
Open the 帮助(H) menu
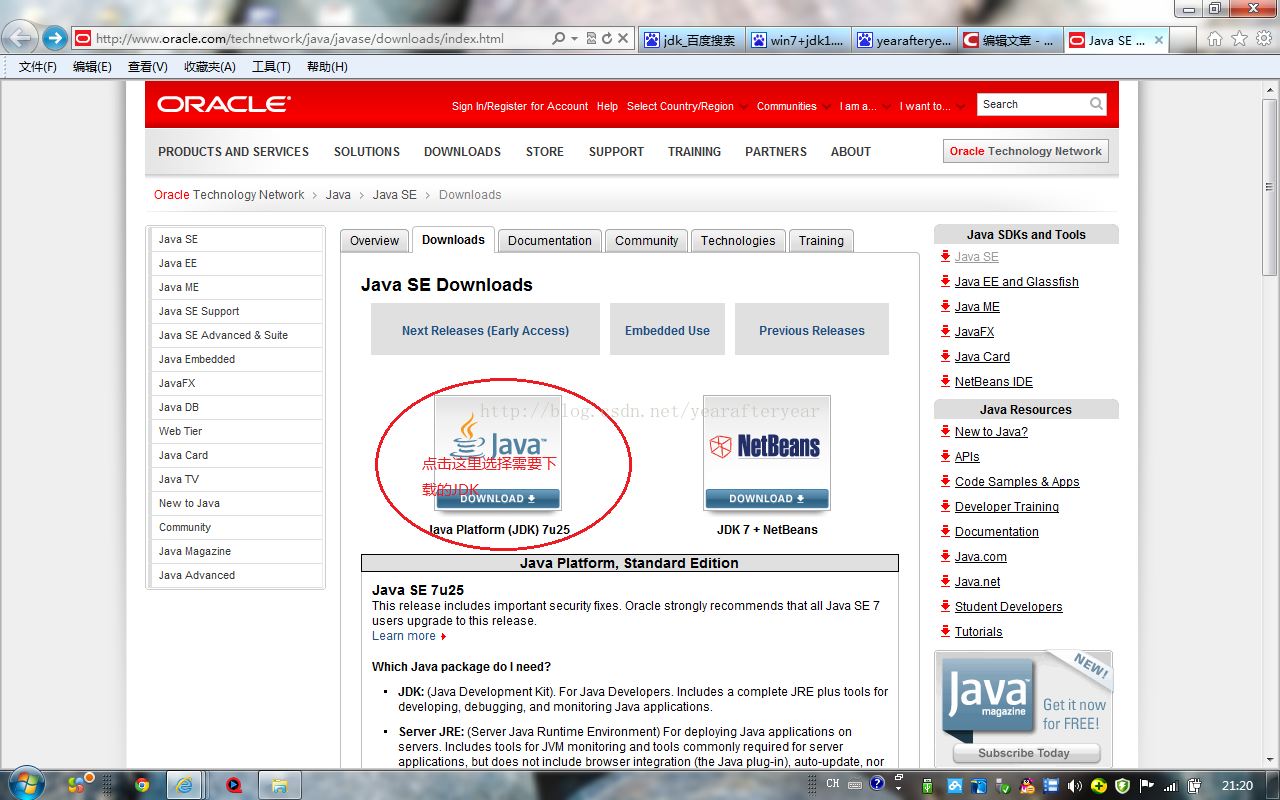click(x=327, y=67)
